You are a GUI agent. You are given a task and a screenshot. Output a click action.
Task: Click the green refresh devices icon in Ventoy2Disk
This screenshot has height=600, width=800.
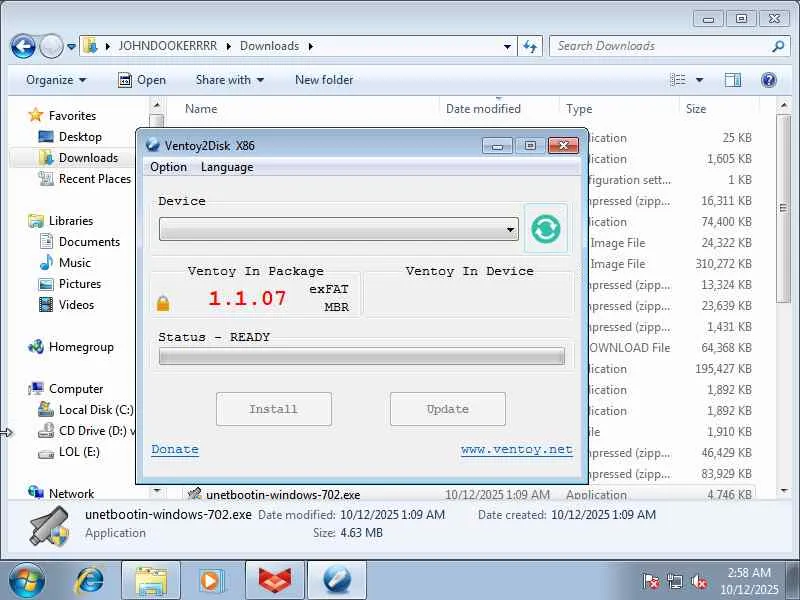pos(545,229)
